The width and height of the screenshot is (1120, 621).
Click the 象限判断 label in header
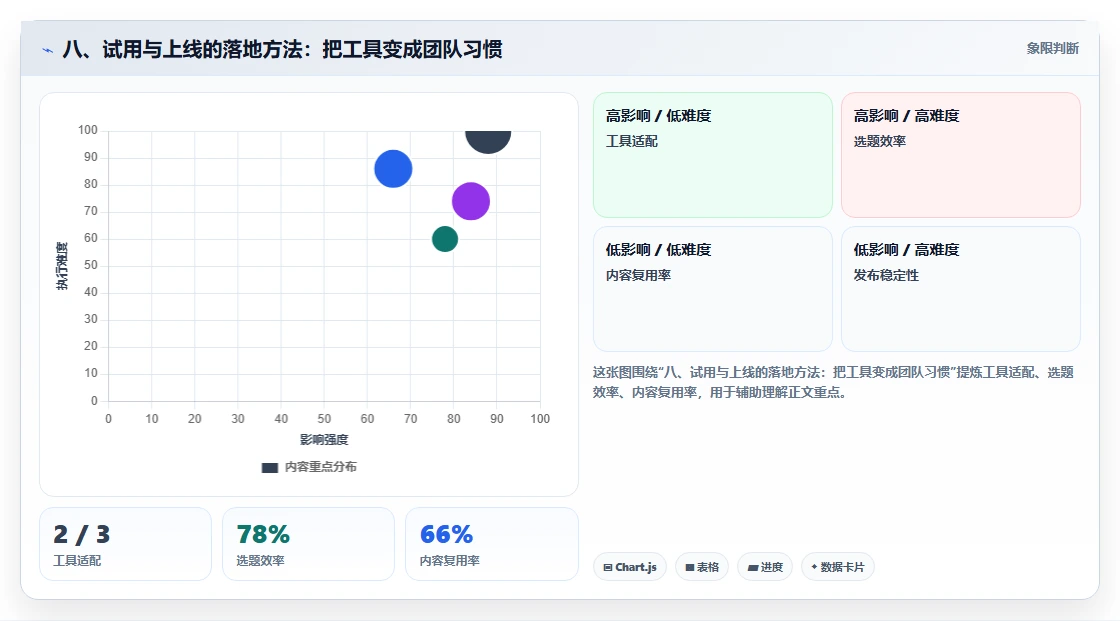(1052, 49)
